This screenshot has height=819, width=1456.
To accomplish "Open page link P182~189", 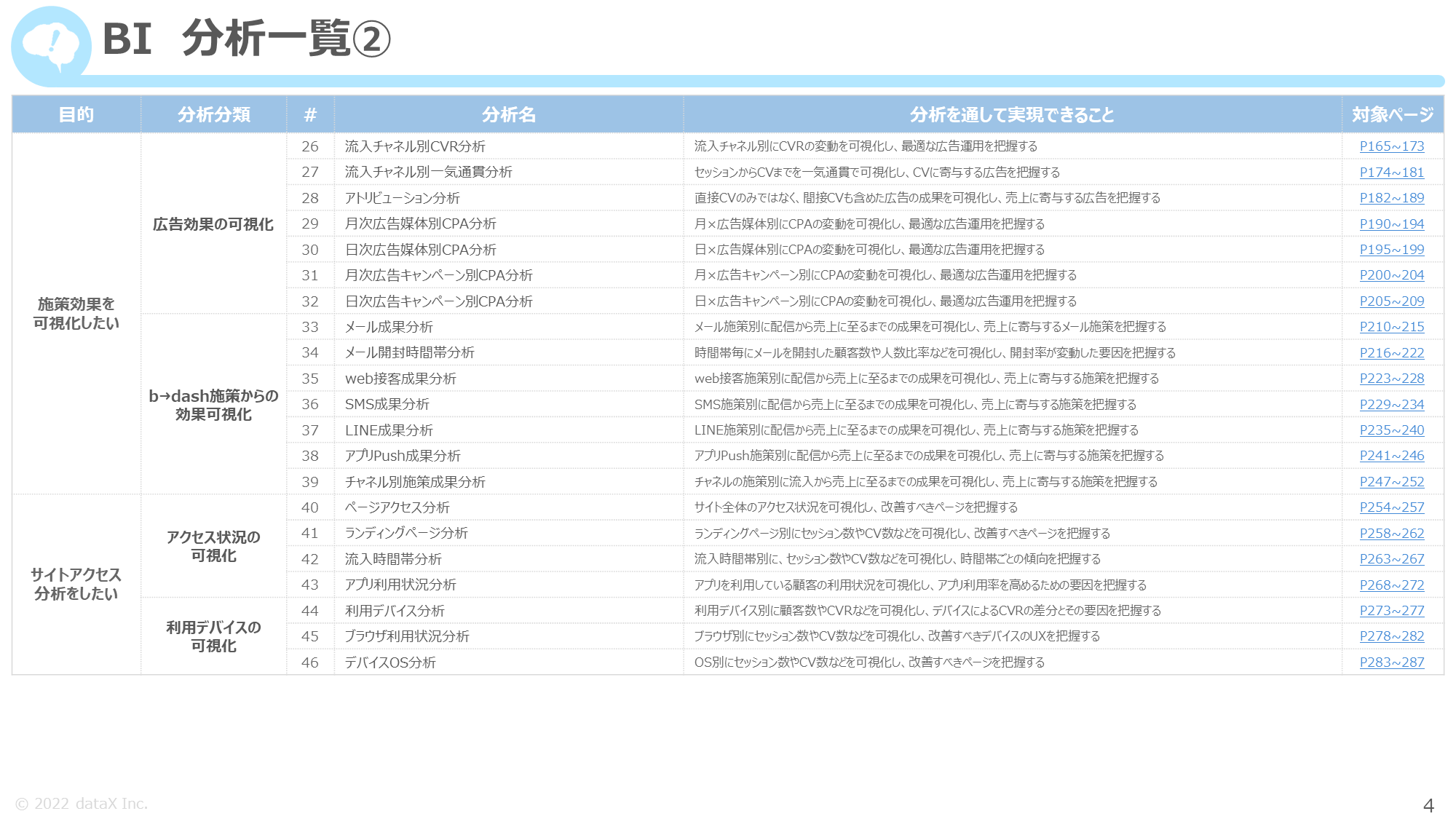I will click(1391, 198).
